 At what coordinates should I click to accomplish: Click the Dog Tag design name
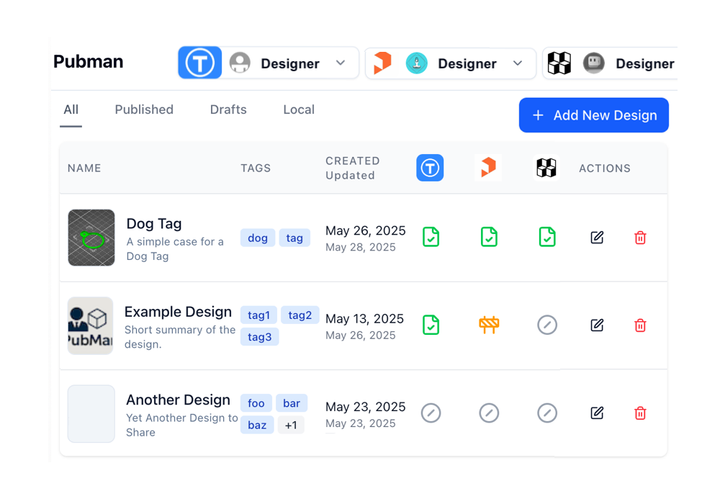[x=154, y=224]
